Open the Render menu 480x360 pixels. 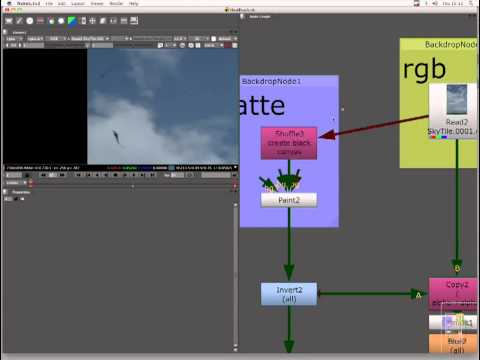pos(116,4)
